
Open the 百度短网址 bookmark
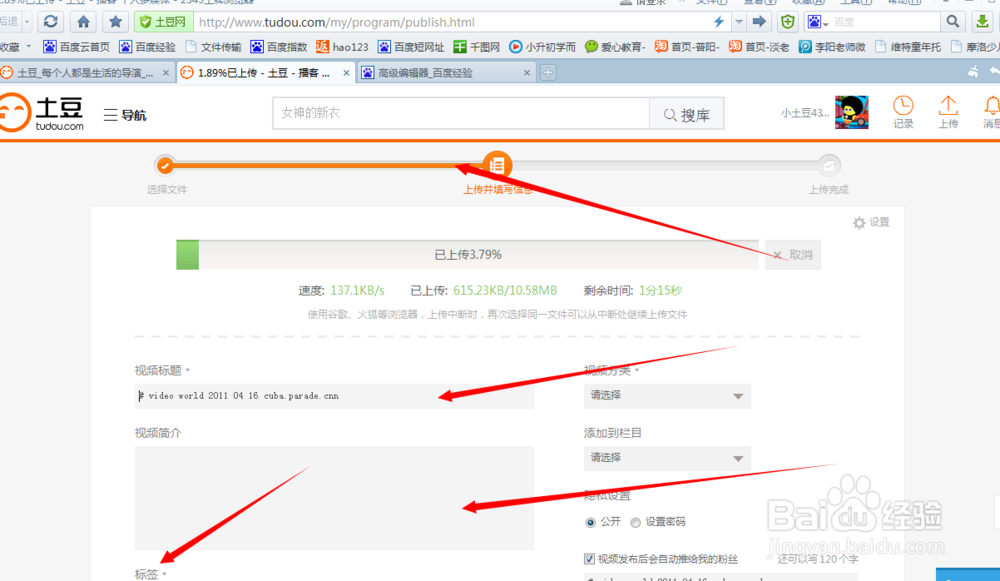411,47
